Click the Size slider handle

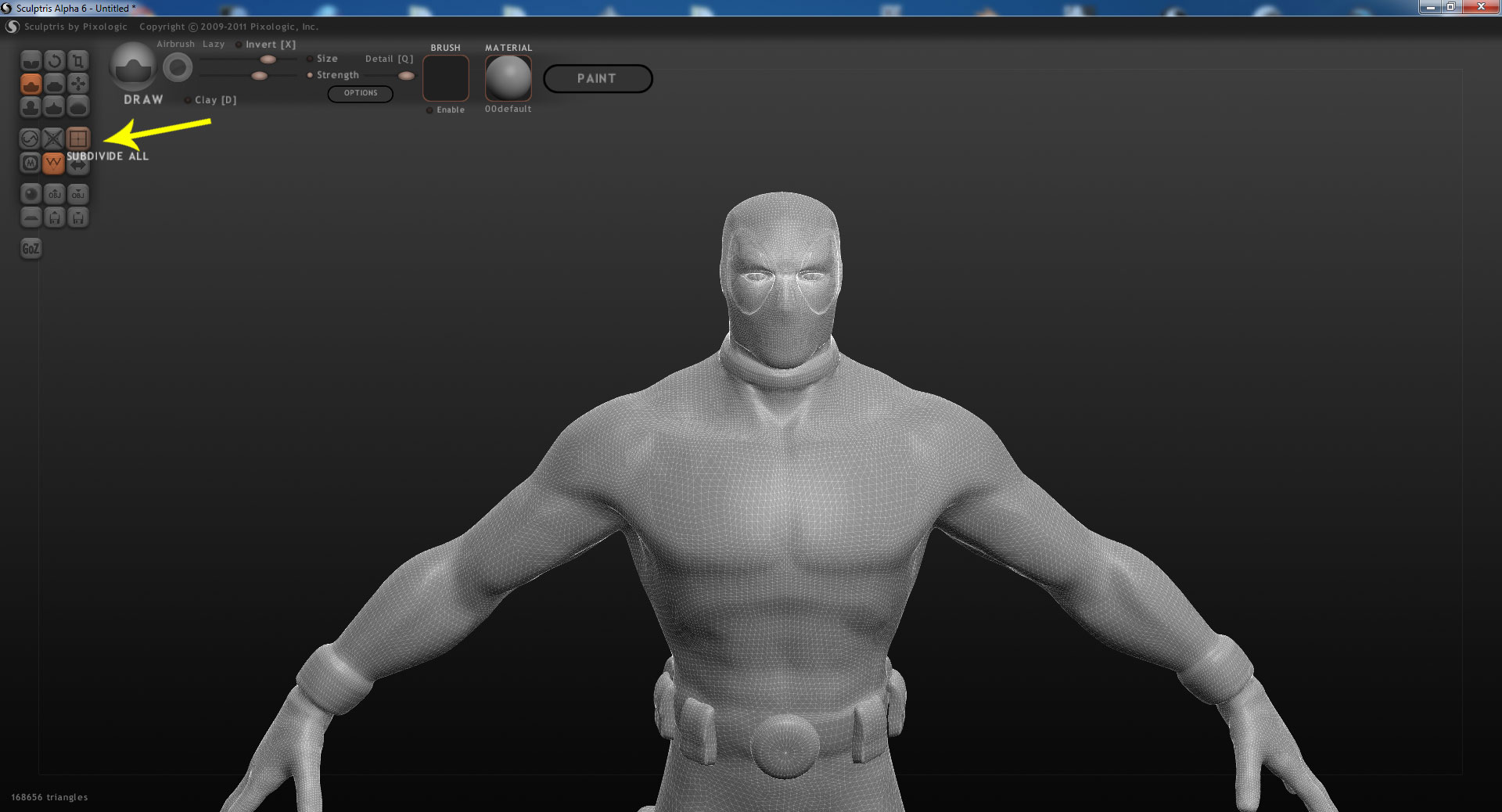(x=268, y=59)
